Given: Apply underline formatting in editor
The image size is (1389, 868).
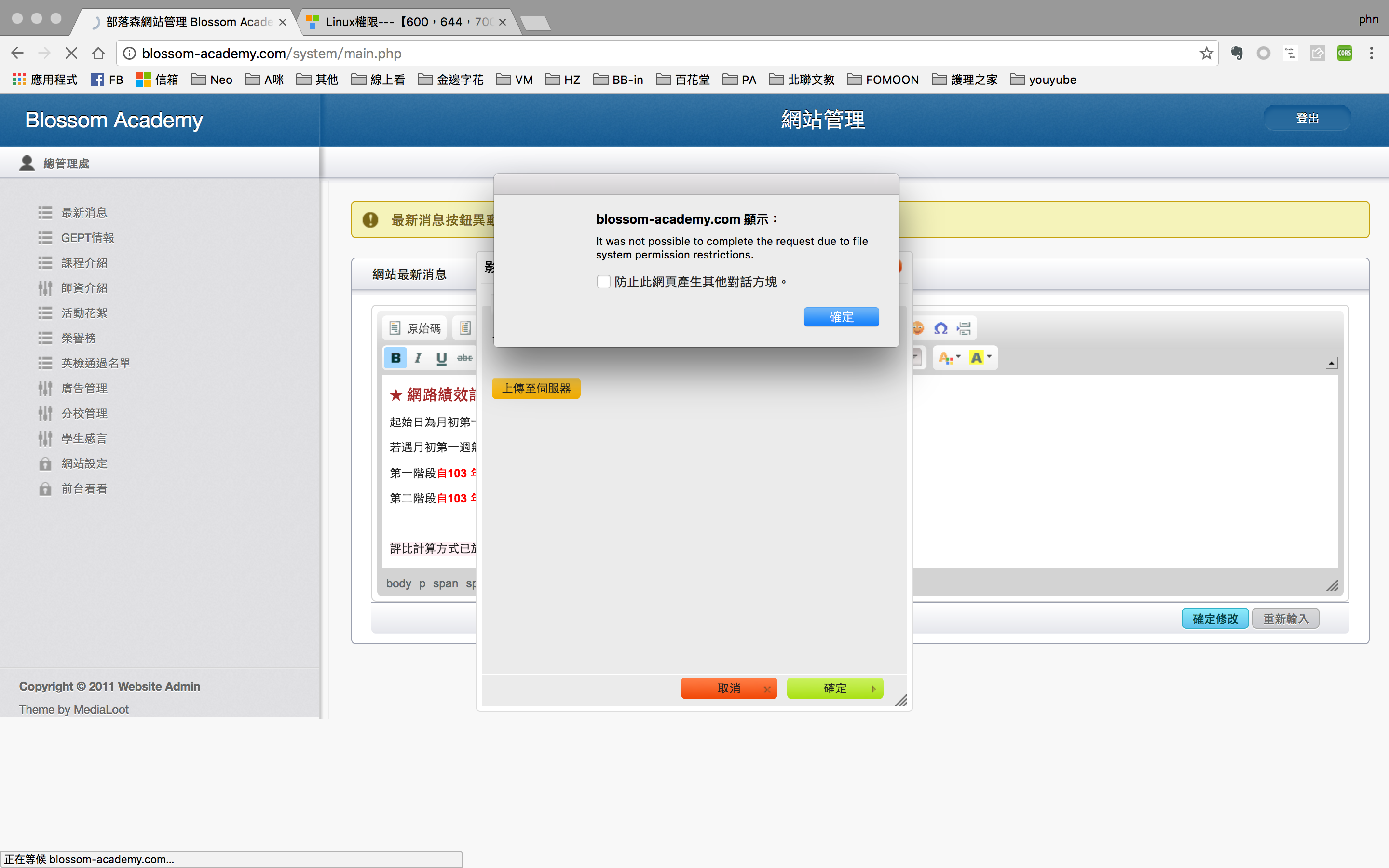Looking at the screenshot, I should [x=441, y=358].
